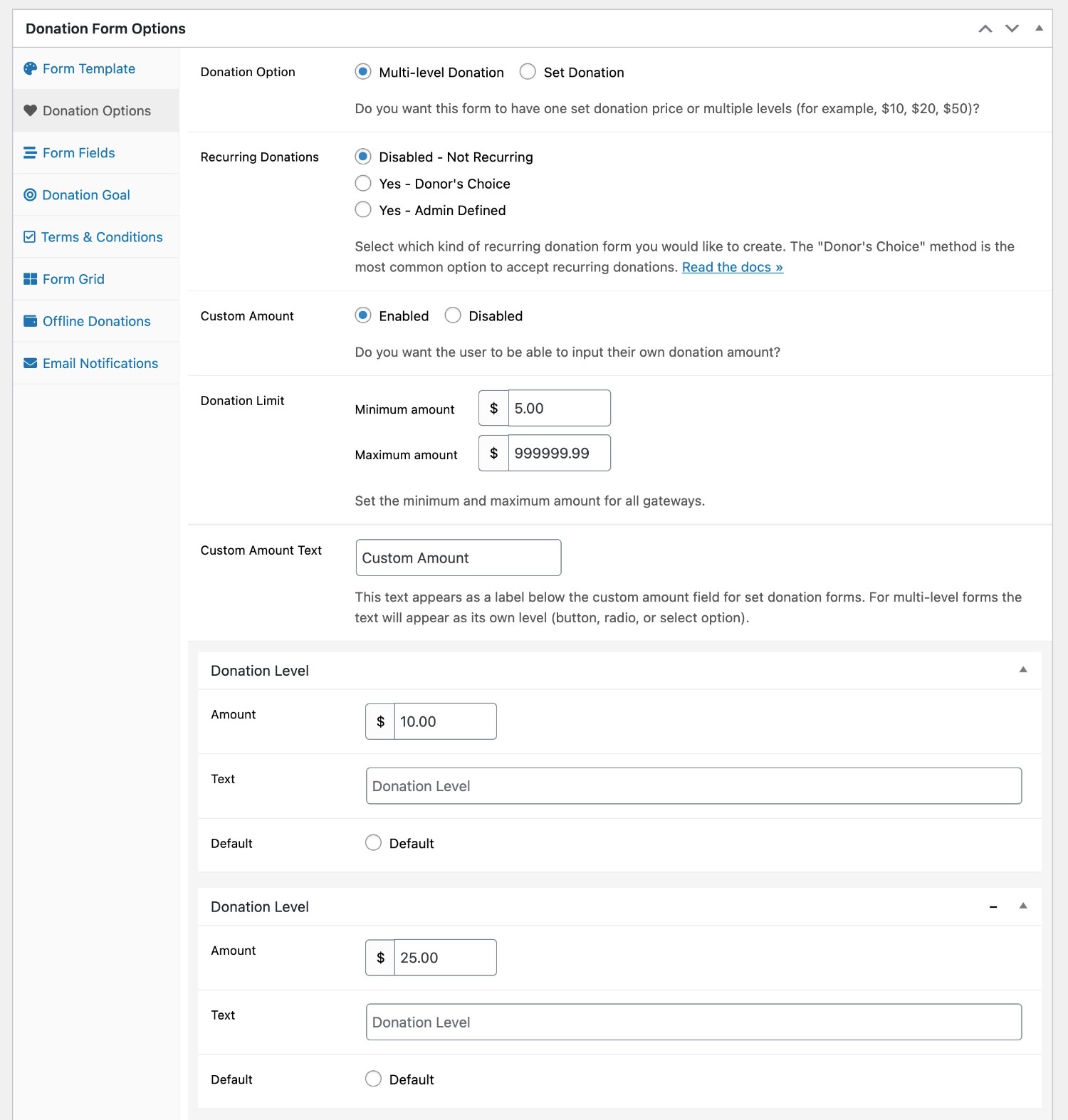Click the Custom Amount Text label
This screenshot has height=1120, width=1068.
261,550
